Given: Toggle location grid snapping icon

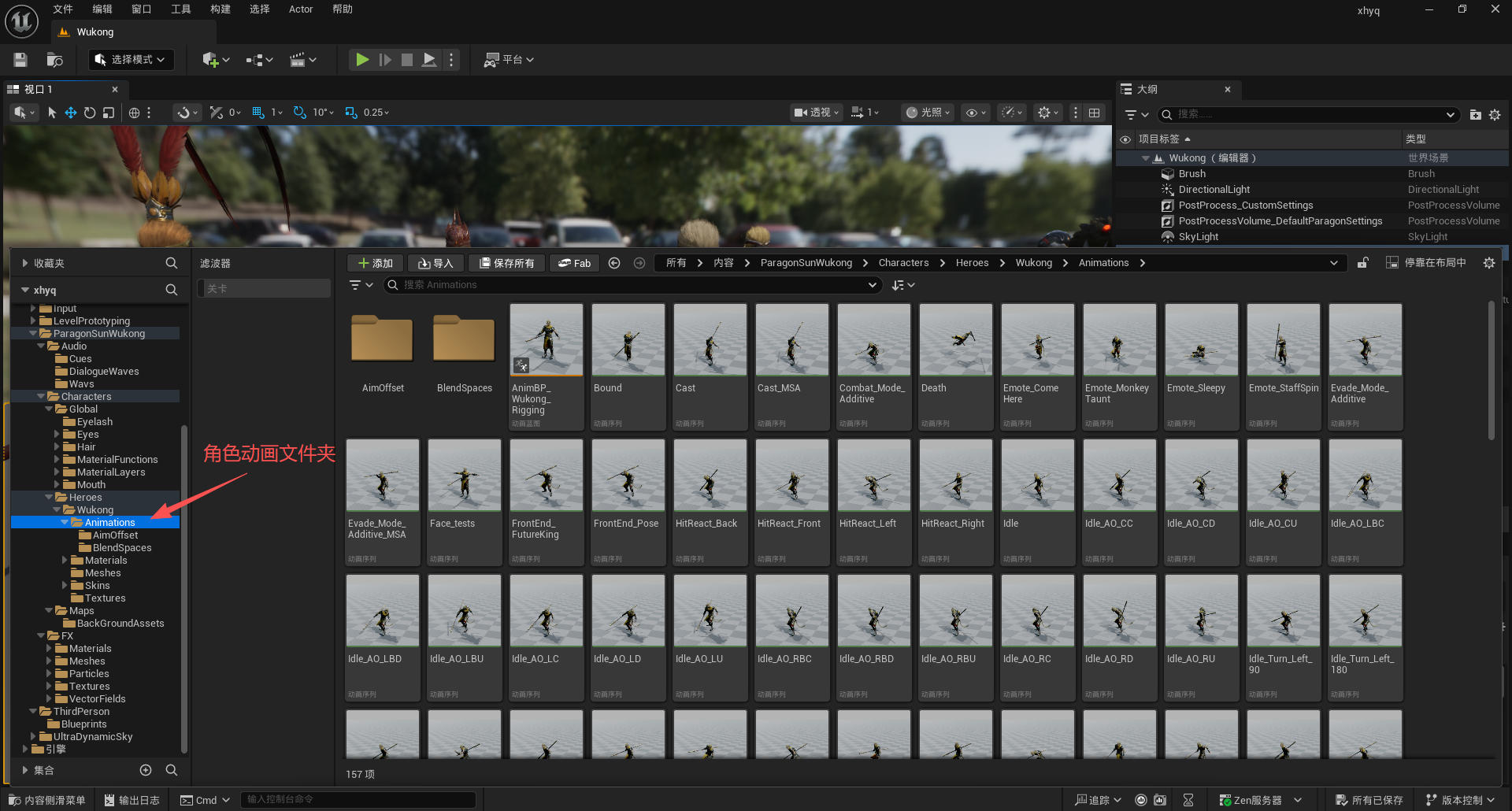Looking at the screenshot, I should pyautogui.click(x=258, y=113).
